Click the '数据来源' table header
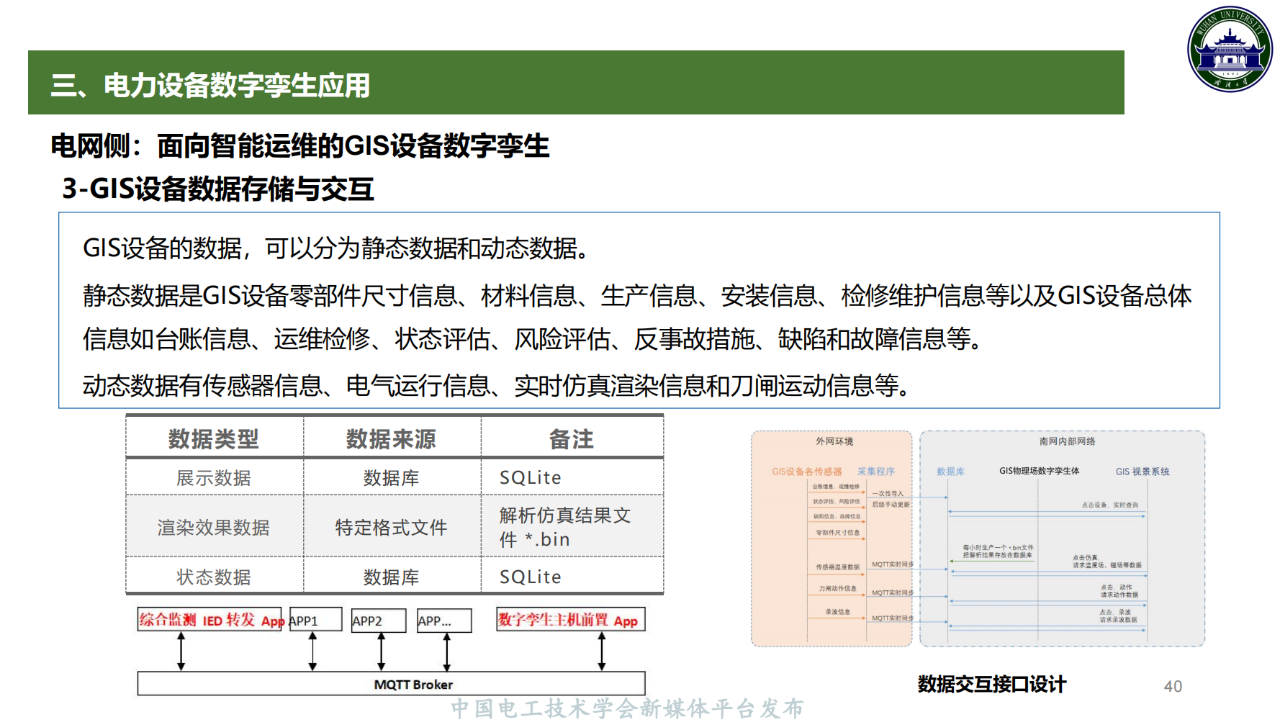The width and height of the screenshot is (1280, 719). click(391, 439)
